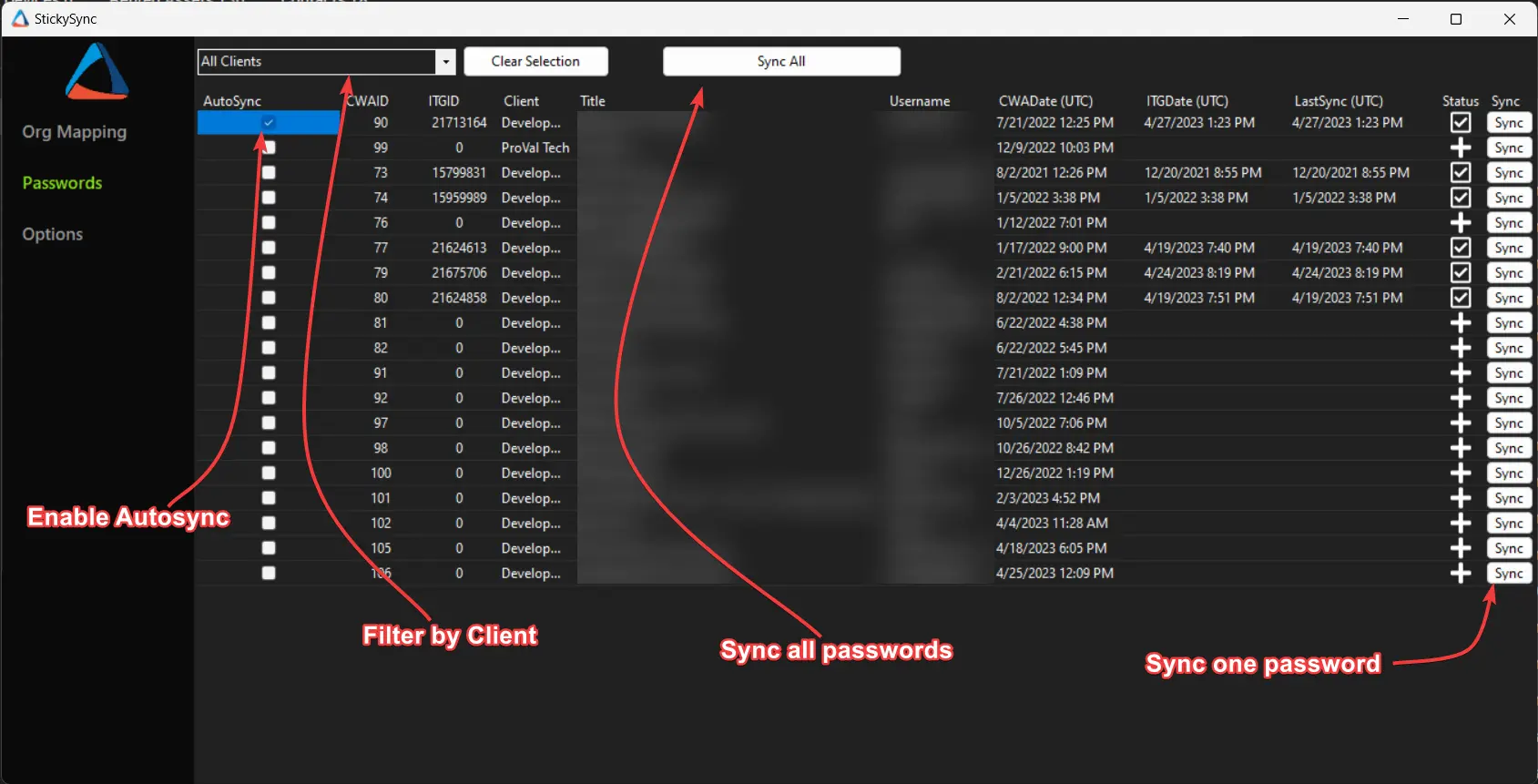Sync the password for CWAID 90

coord(1509,123)
